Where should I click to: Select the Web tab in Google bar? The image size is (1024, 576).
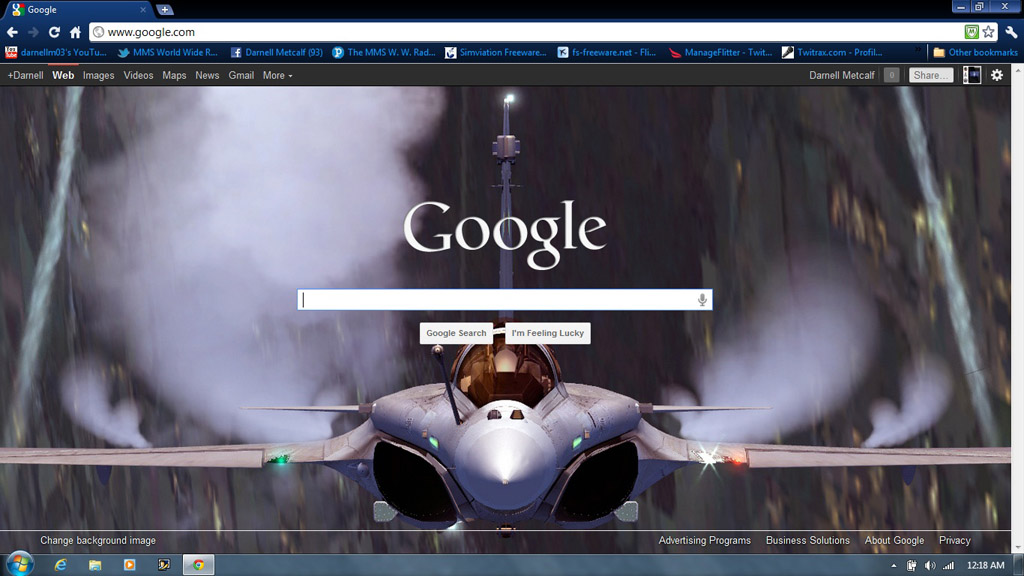pos(63,75)
